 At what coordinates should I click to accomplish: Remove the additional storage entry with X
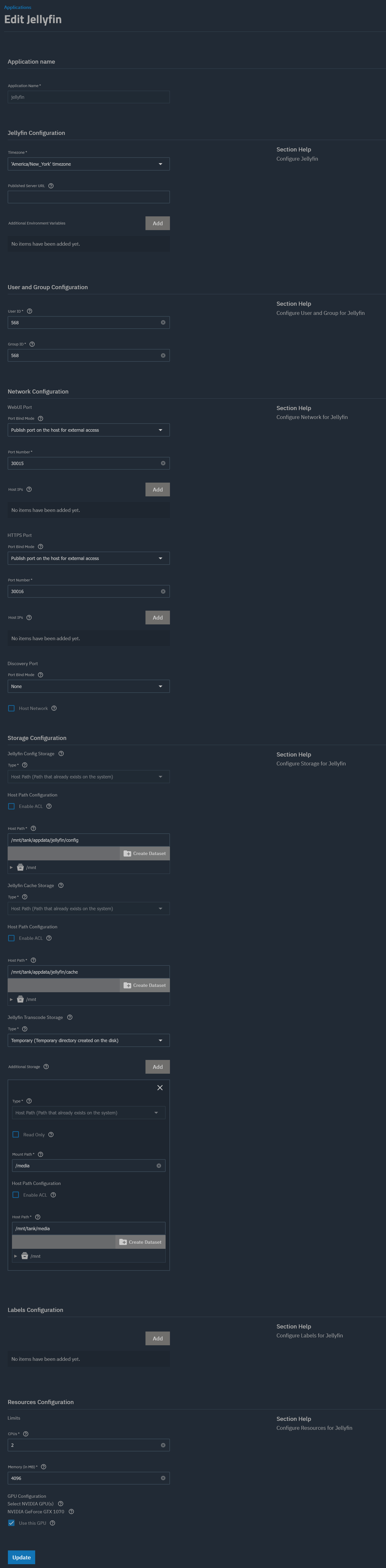[160, 1087]
